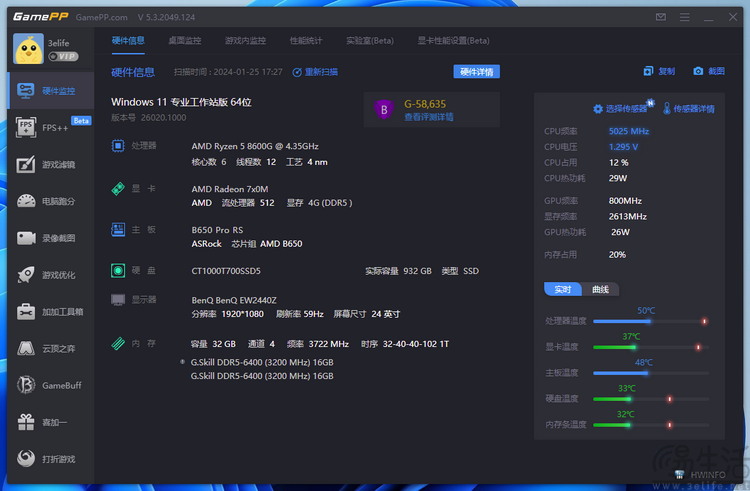750x491 pixels.
Task: Click the 3elife chick avatar
Action: [x=28, y=49]
